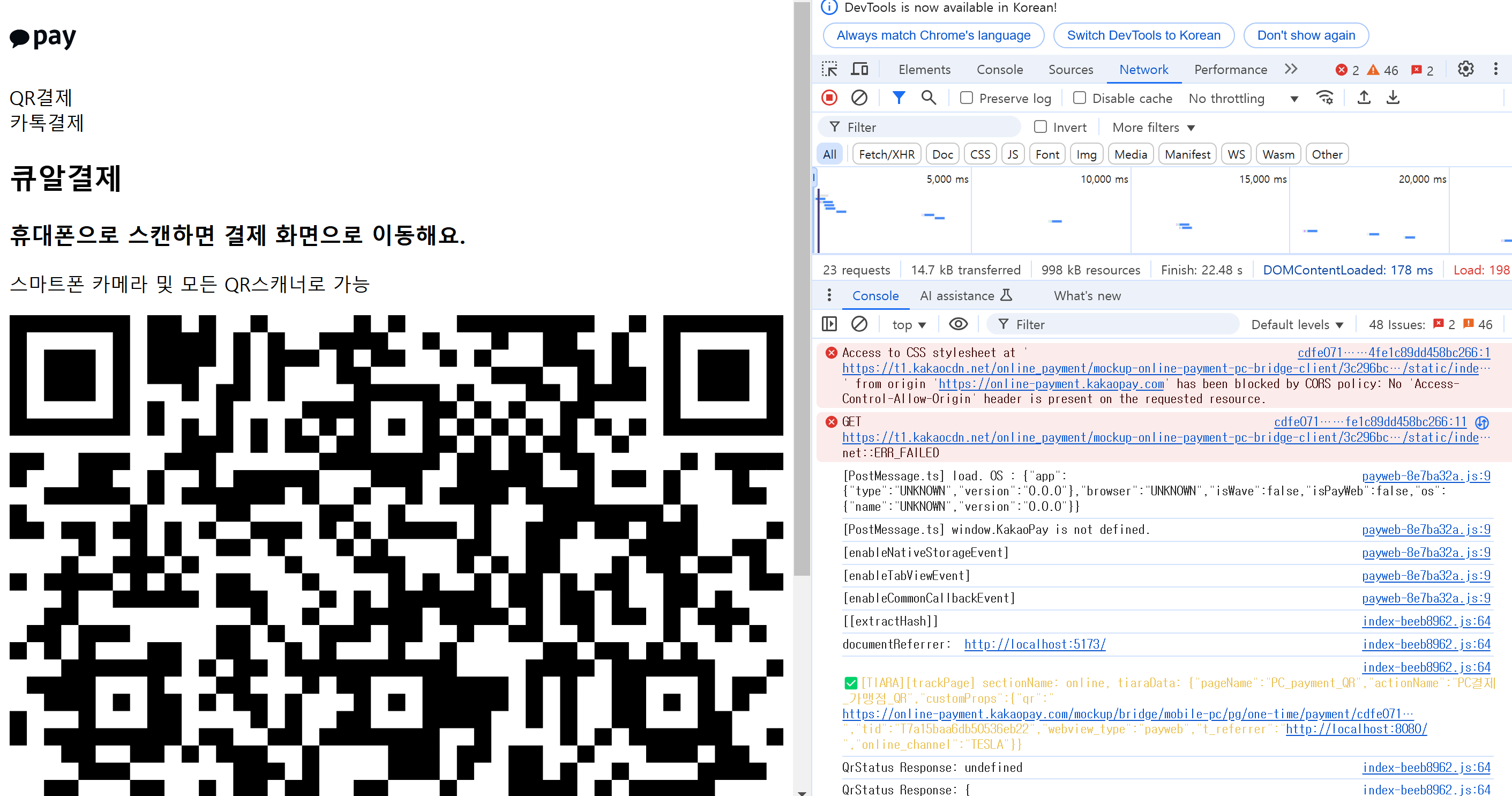
Task: Open the Default levels dropdown
Action: click(x=1297, y=325)
